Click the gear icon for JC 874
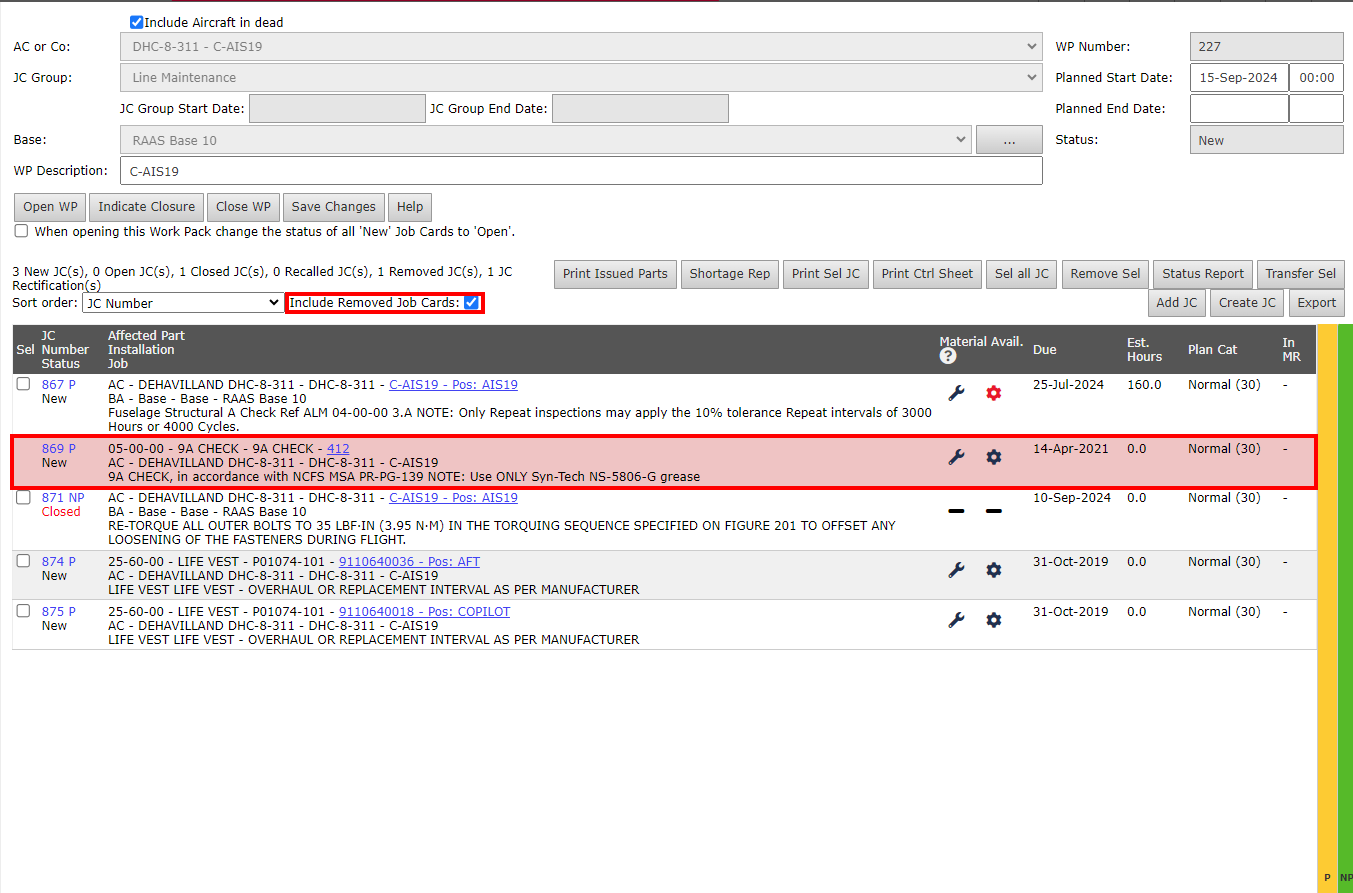This screenshot has width=1353, height=893. pyautogui.click(x=993, y=570)
